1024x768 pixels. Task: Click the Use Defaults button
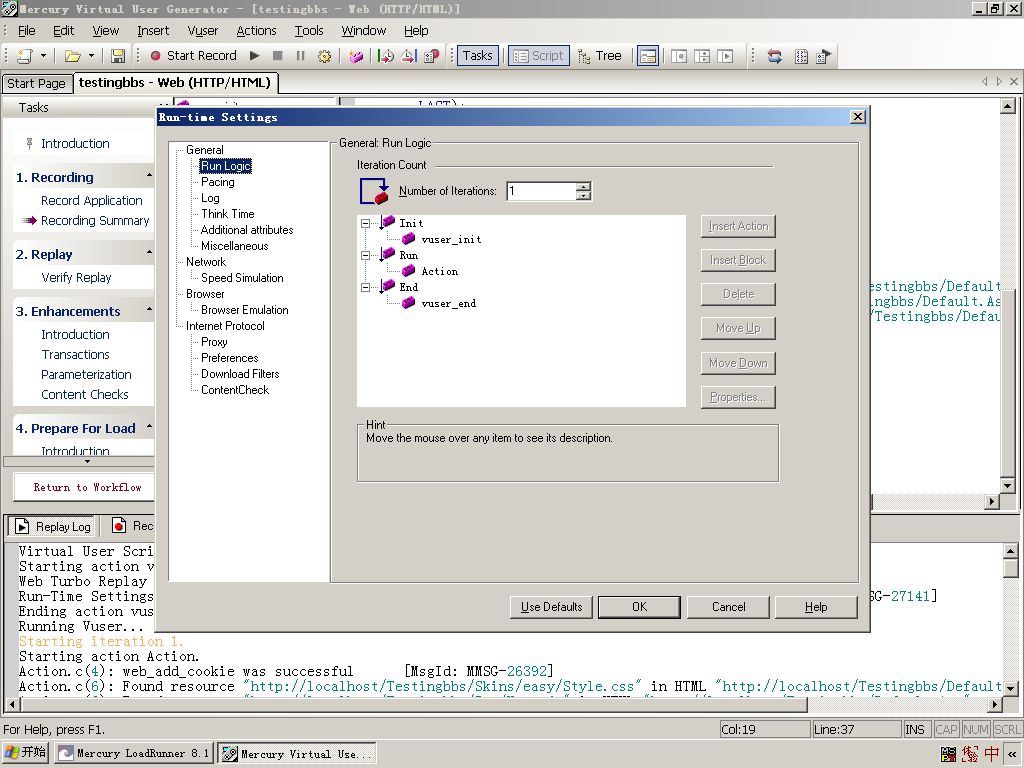coord(551,607)
